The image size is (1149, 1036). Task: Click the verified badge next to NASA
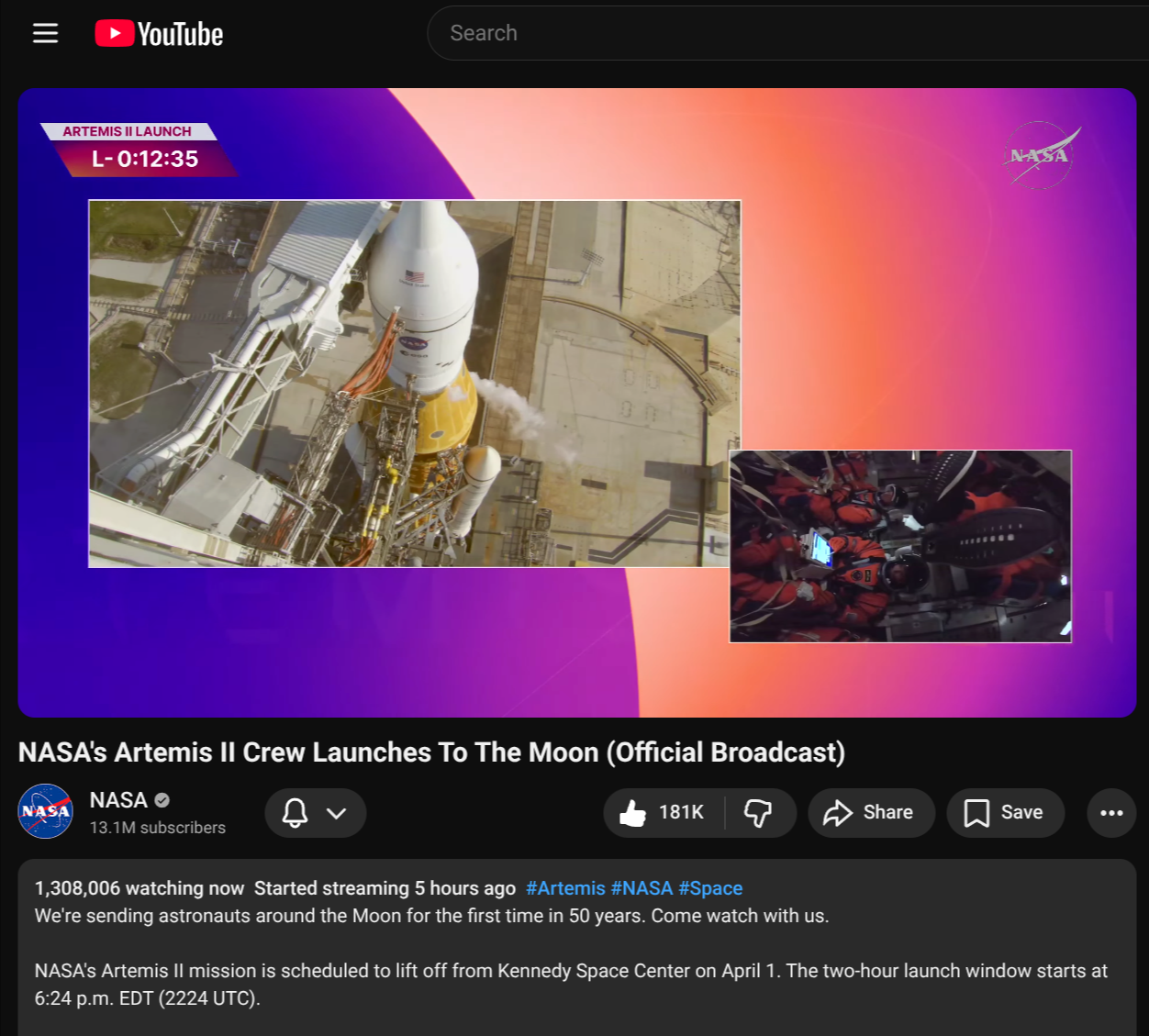pos(162,800)
